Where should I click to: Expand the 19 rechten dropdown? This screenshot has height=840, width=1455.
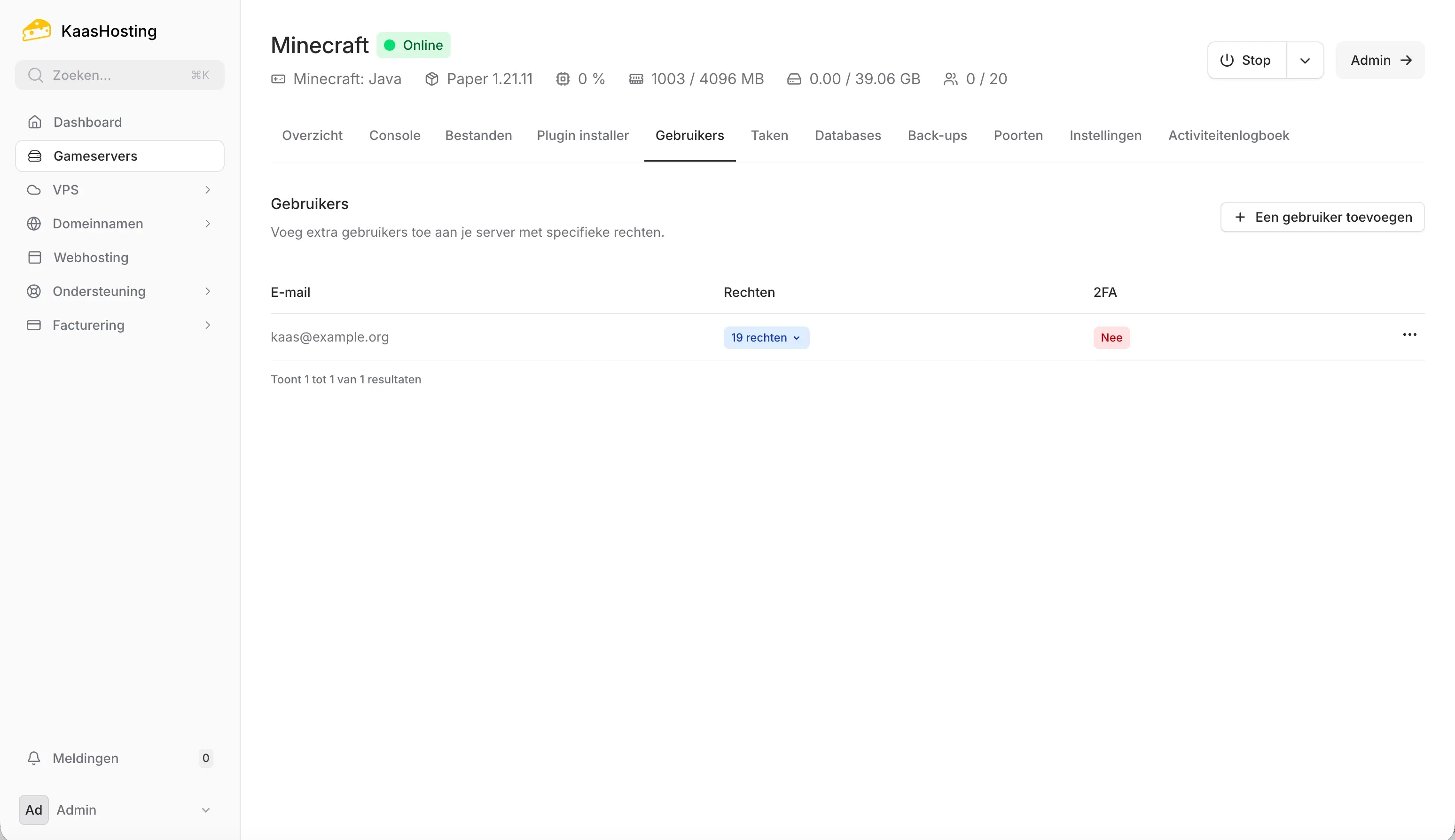tap(766, 337)
